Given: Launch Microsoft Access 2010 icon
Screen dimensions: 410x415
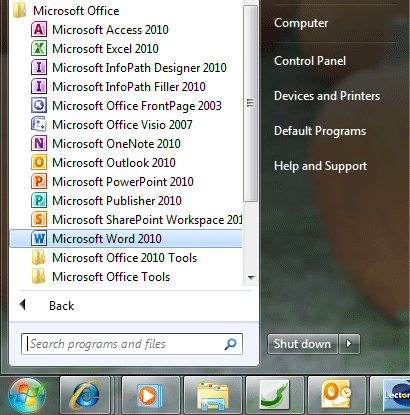Looking at the screenshot, I should pyautogui.click(x=39, y=29).
